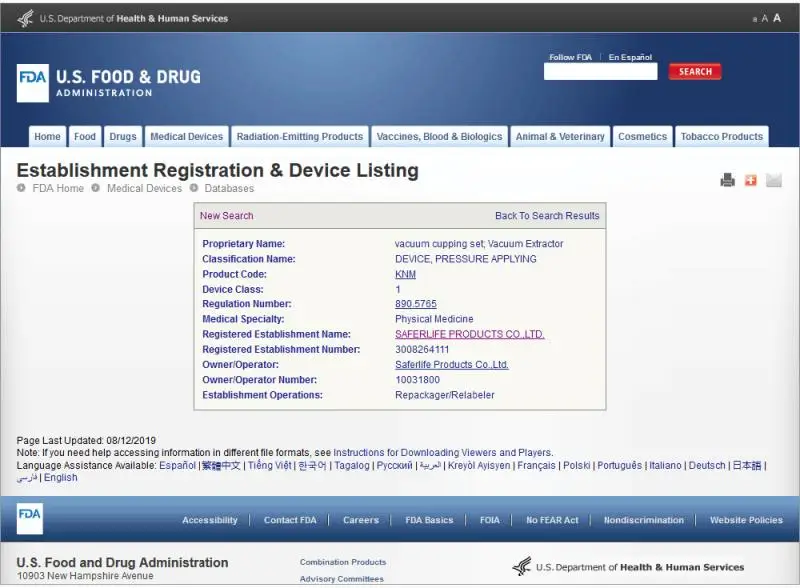Open regulation number 890.5765 link

(x=416, y=304)
